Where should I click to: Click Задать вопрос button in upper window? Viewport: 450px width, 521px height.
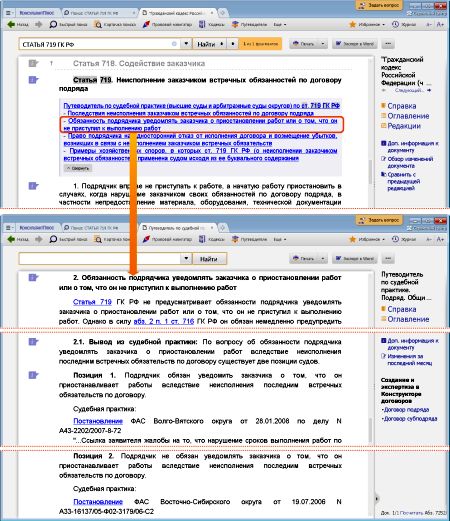pos(379,5)
